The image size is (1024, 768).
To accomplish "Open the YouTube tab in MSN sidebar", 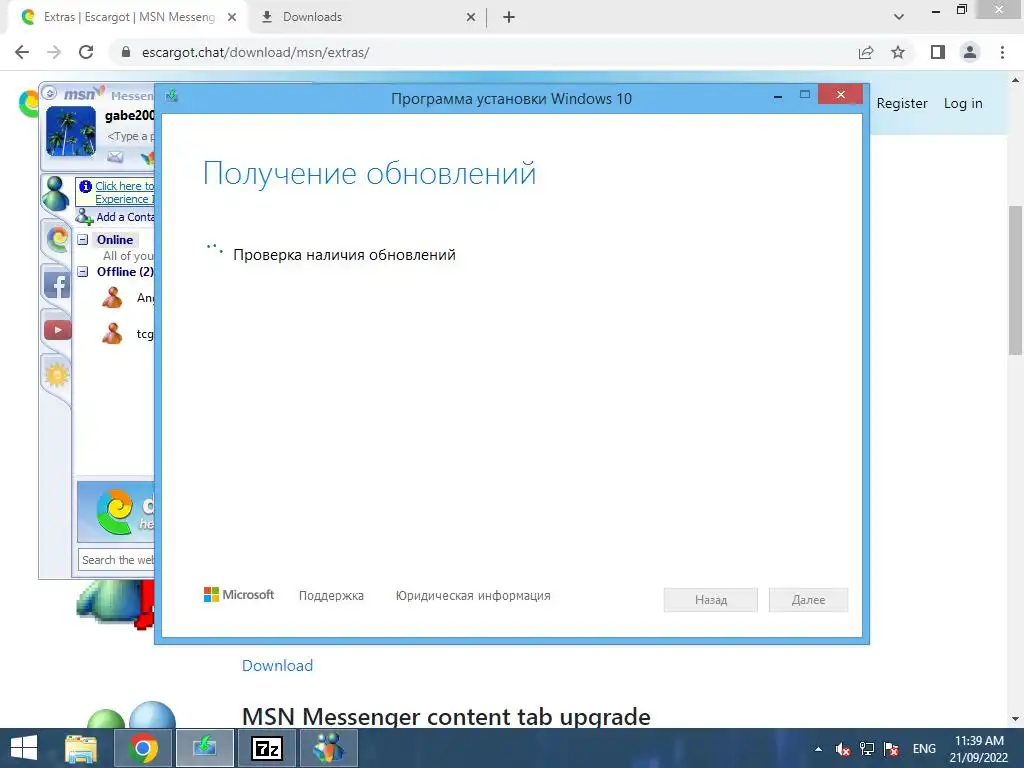I will (x=57, y=330).
